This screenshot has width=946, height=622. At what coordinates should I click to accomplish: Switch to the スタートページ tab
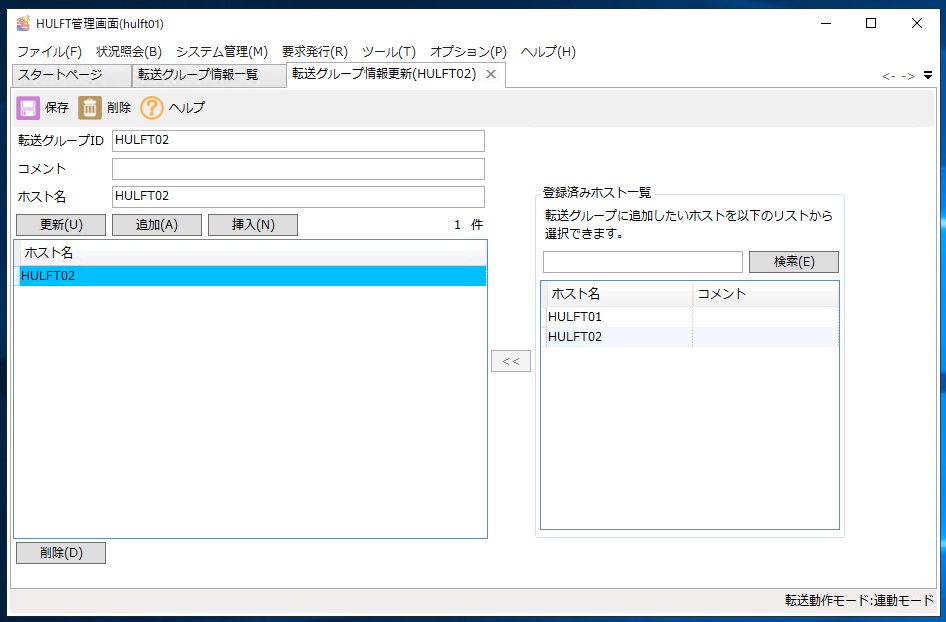(71, 75)
